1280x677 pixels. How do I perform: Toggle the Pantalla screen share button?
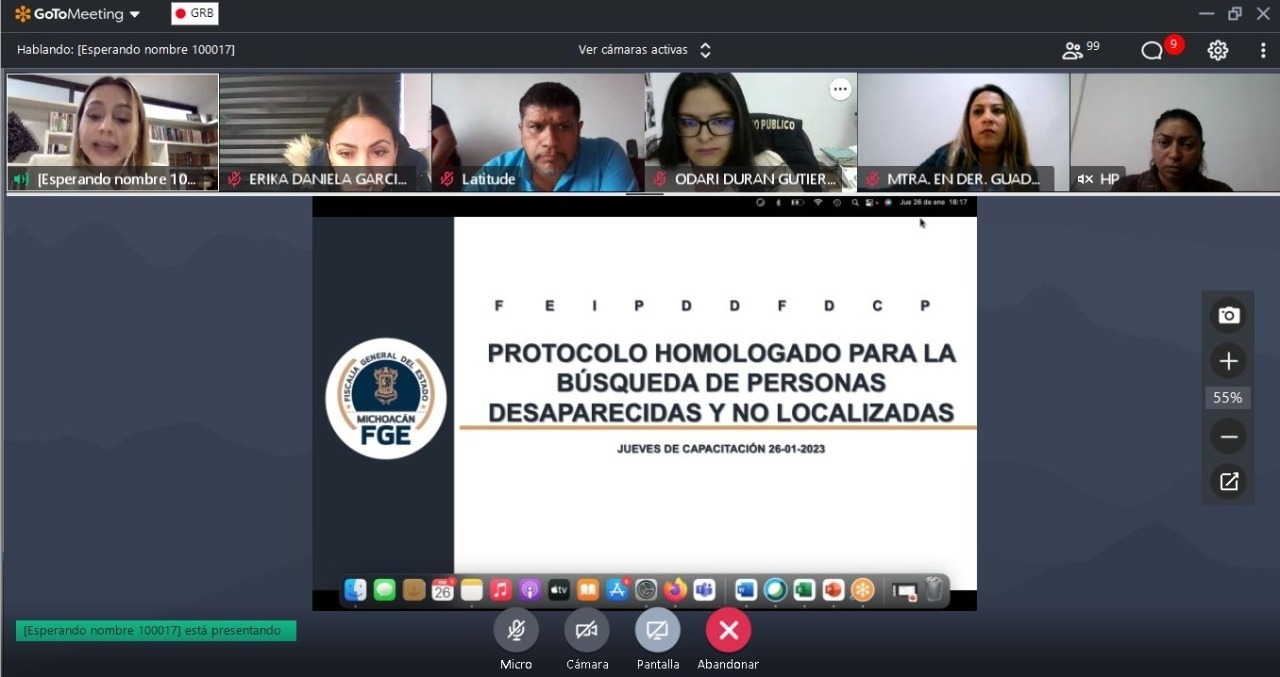(657, 630)
